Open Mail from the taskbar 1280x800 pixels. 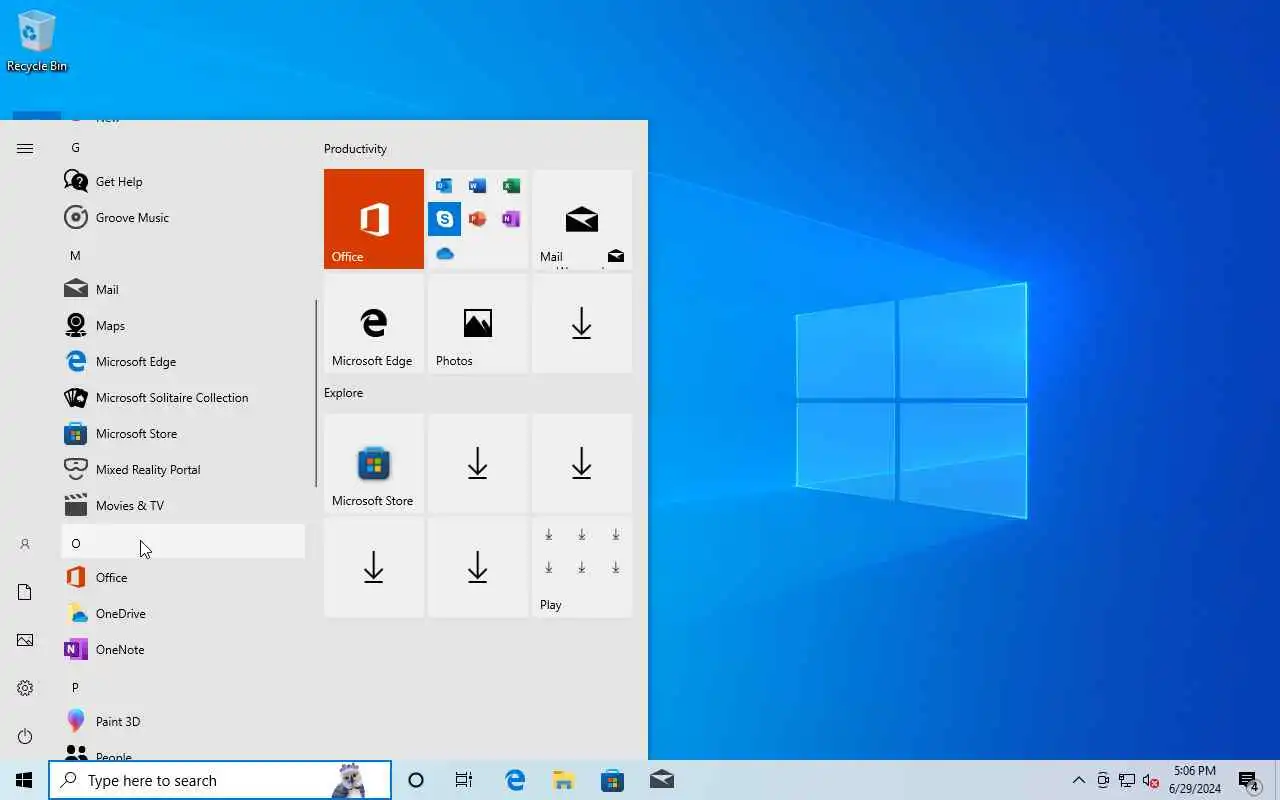(661, 780)
